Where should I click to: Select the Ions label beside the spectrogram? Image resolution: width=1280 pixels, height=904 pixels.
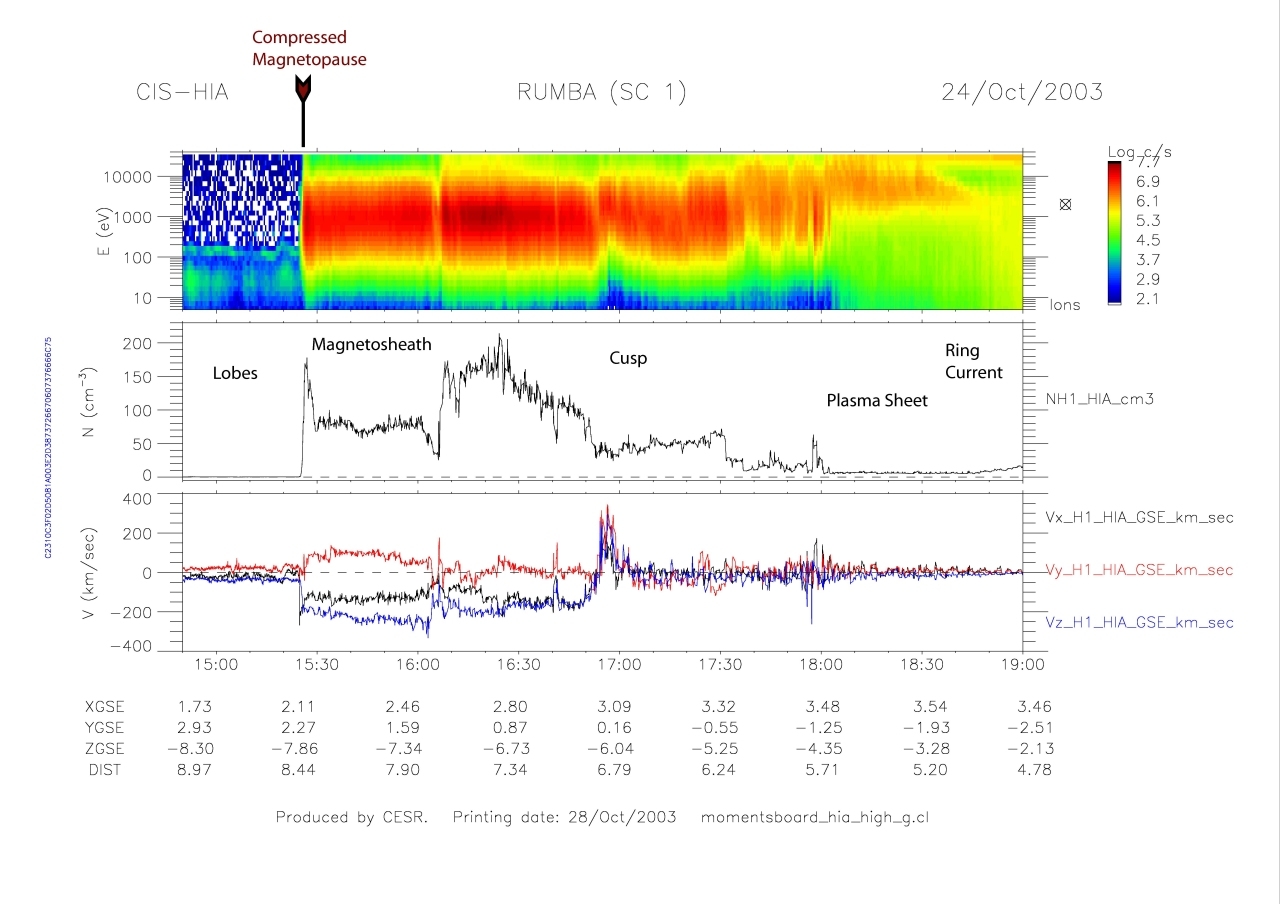[1064, 305]
